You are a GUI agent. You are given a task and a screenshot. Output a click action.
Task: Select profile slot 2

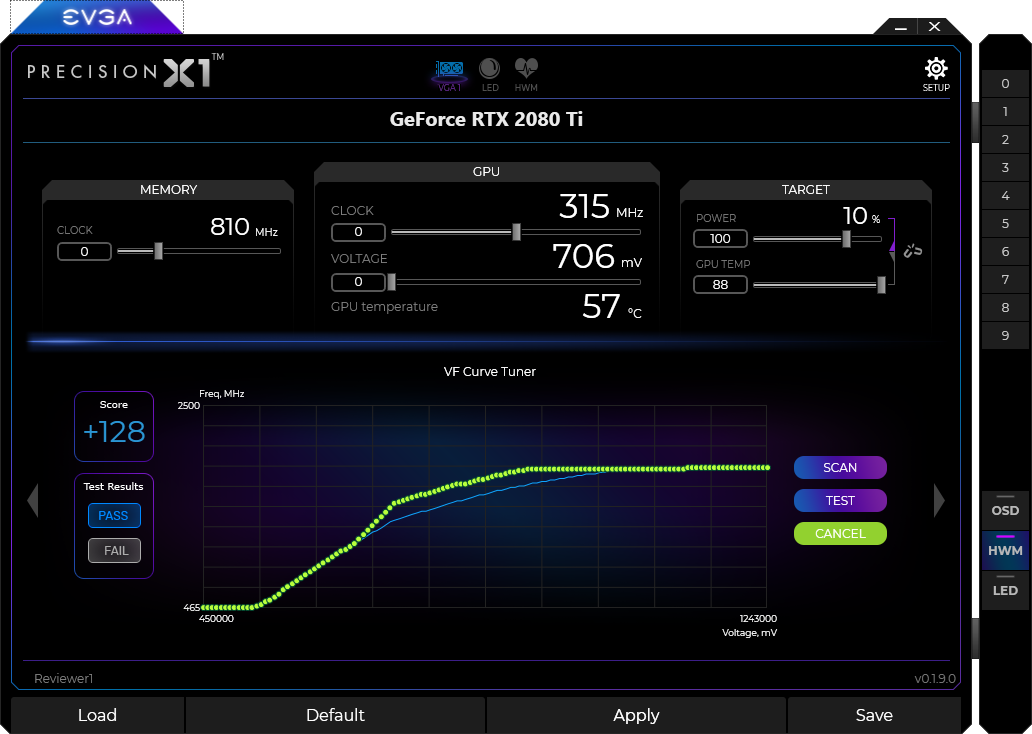click(1005, 140)
